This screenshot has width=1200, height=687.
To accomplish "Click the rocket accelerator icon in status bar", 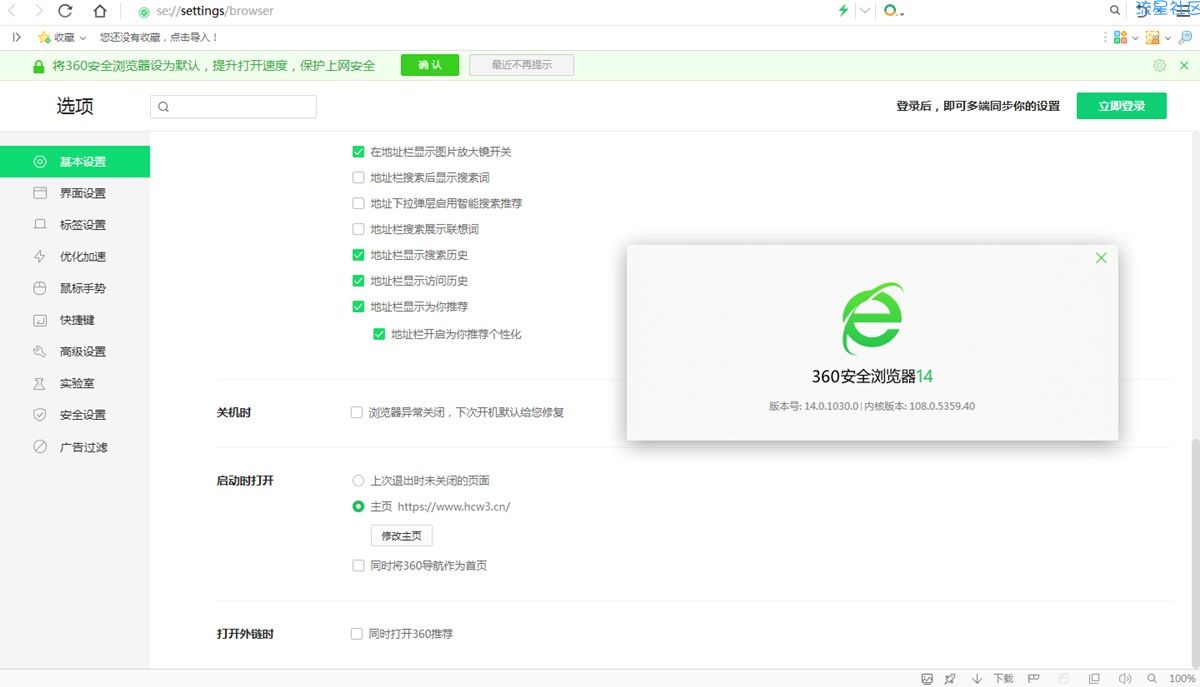I will [950, 678].
